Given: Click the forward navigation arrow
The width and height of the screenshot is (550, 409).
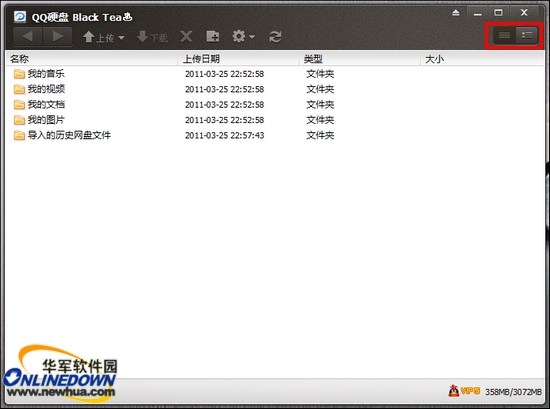Looking at the screenshot, I should (x=58, y=36).
